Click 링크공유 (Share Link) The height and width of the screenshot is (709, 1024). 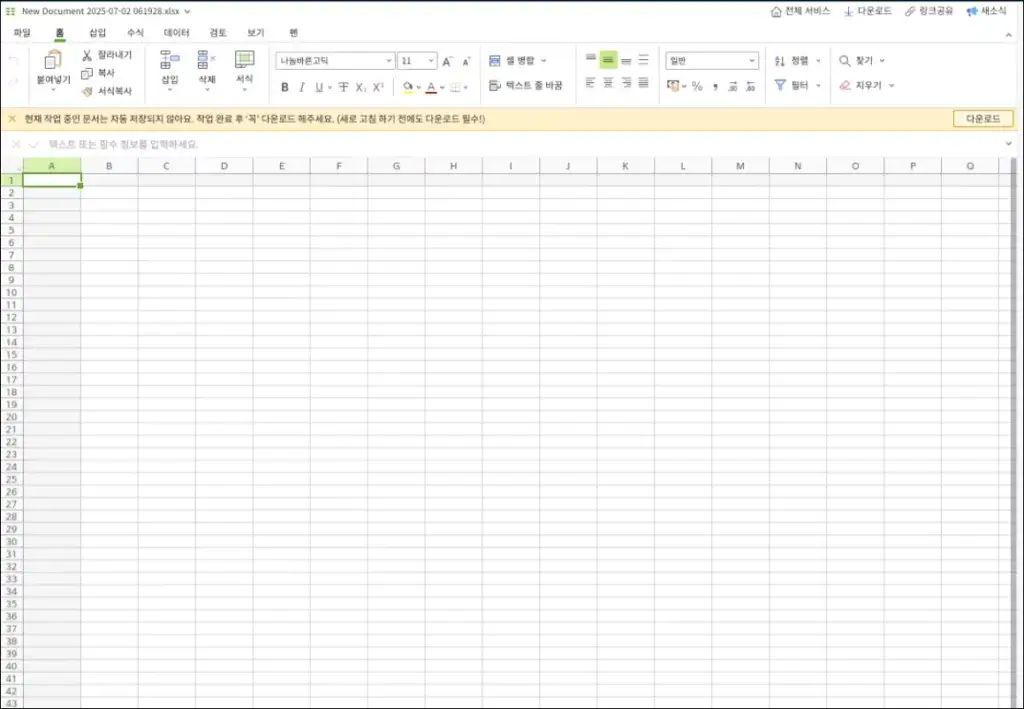pyautogui.click(x=929, y=12)
